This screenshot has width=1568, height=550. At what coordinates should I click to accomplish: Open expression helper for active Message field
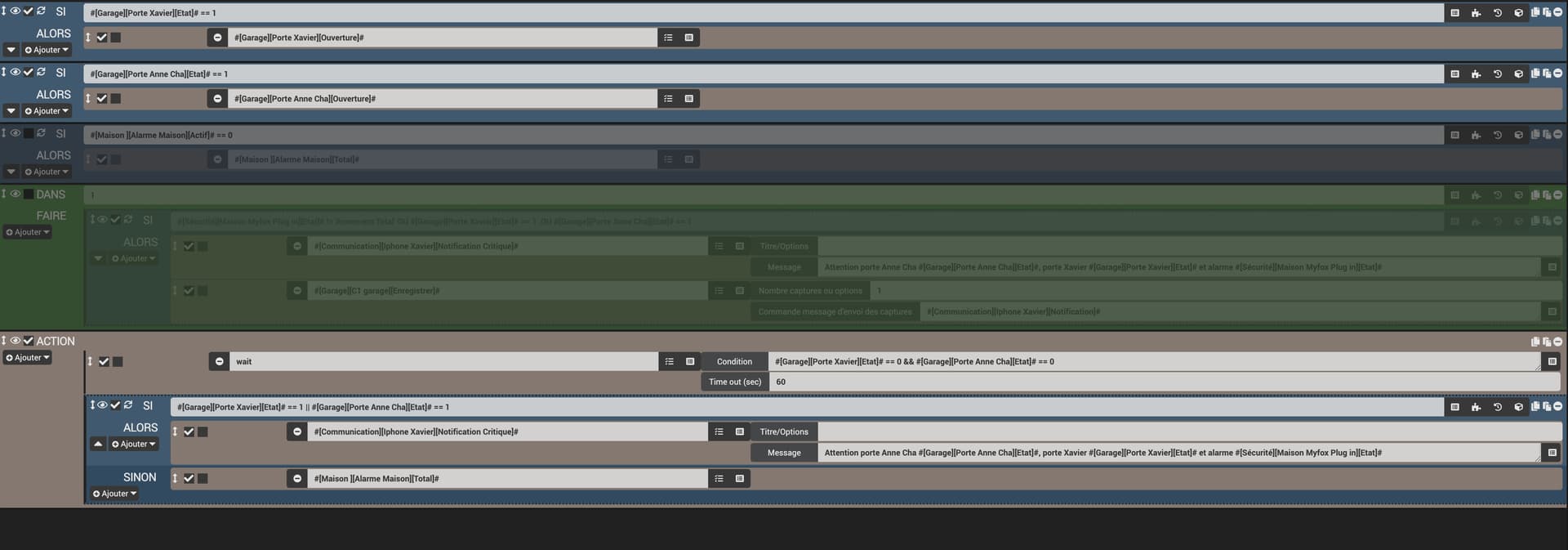[x=1552, y=453]
